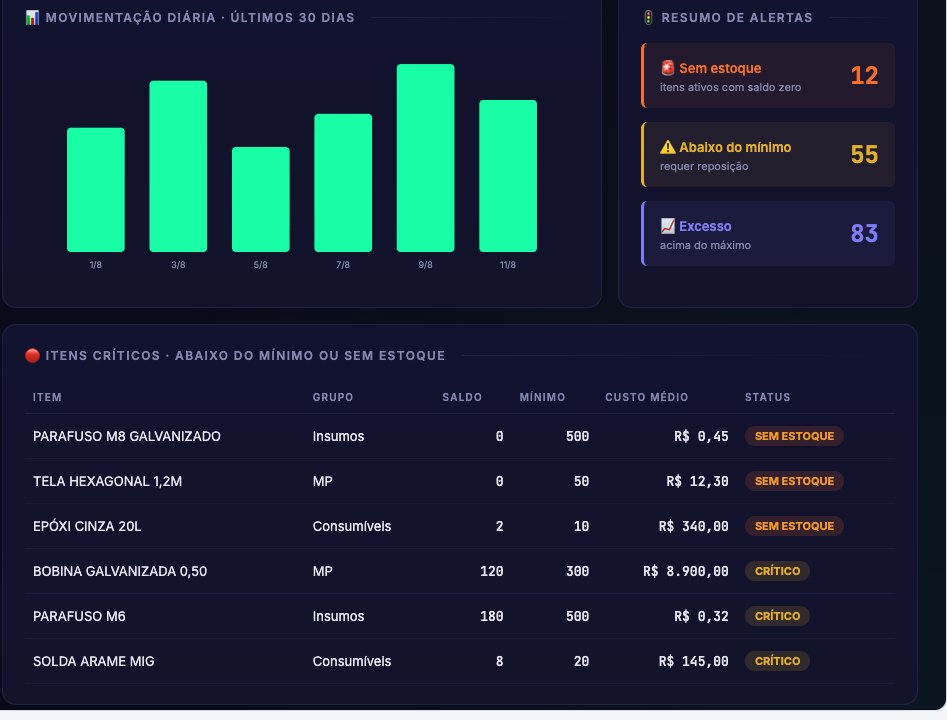The image size is (947, 720).
Task: Click saldo 120 for BOBINA GALVANIZADA
Action: point(492,571)
